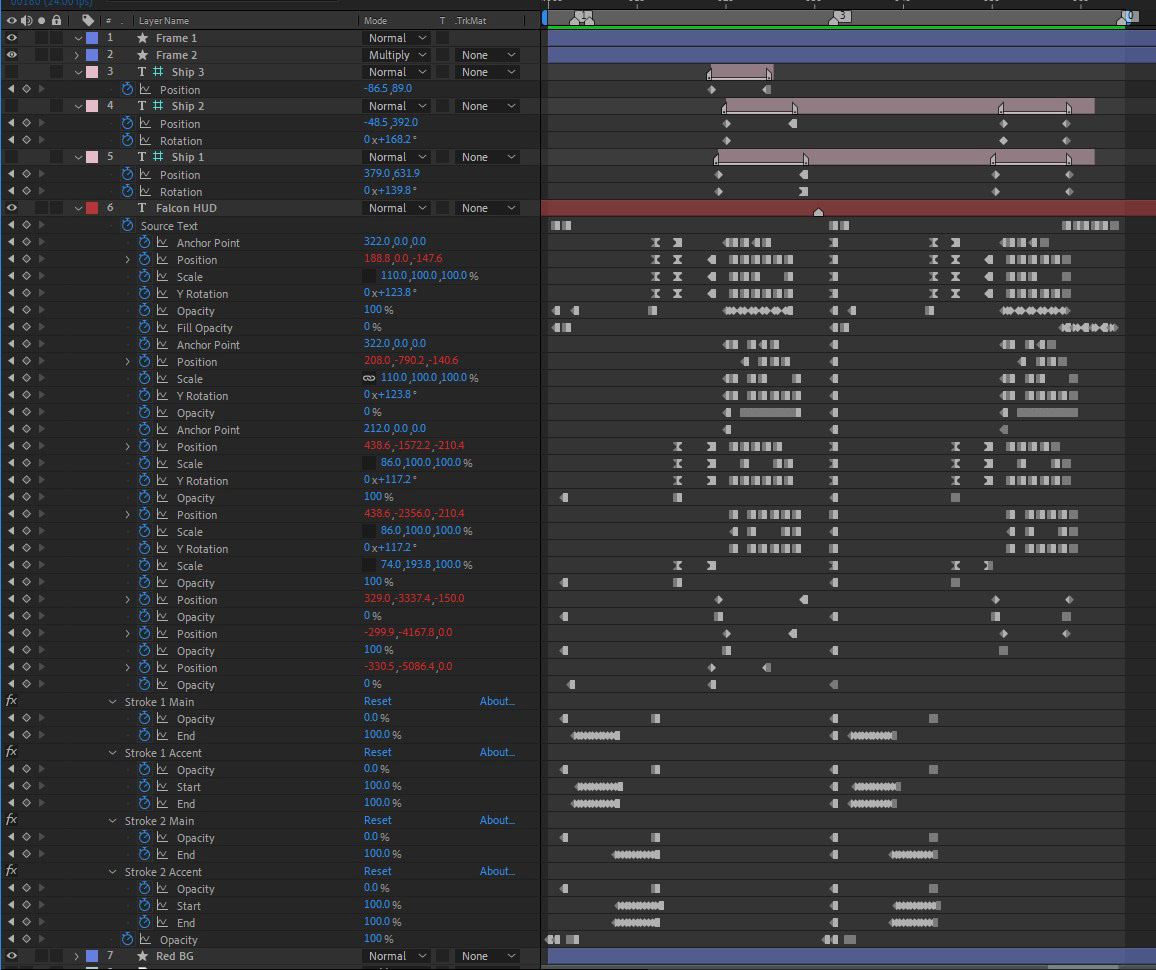Image resolution: width=1156 pixels, height=970 pixels.
Task: Click Ship 3 Position value -86.5, 89.0
Action: coord(388,88)
